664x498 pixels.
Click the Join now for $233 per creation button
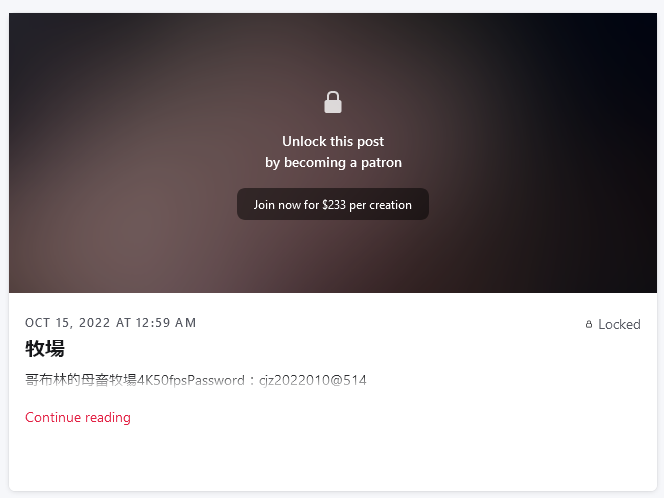[333, 204]
